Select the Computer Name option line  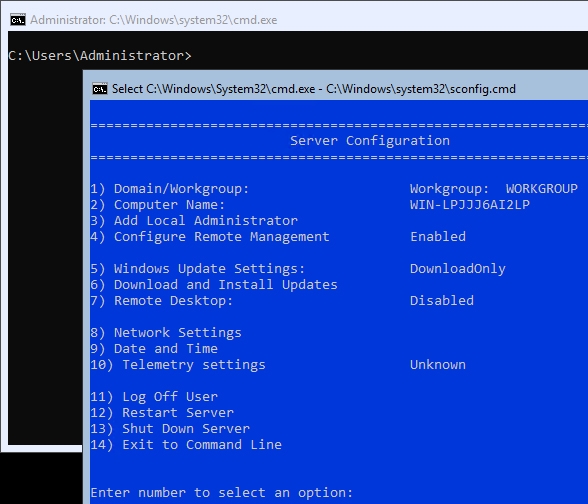310,205
